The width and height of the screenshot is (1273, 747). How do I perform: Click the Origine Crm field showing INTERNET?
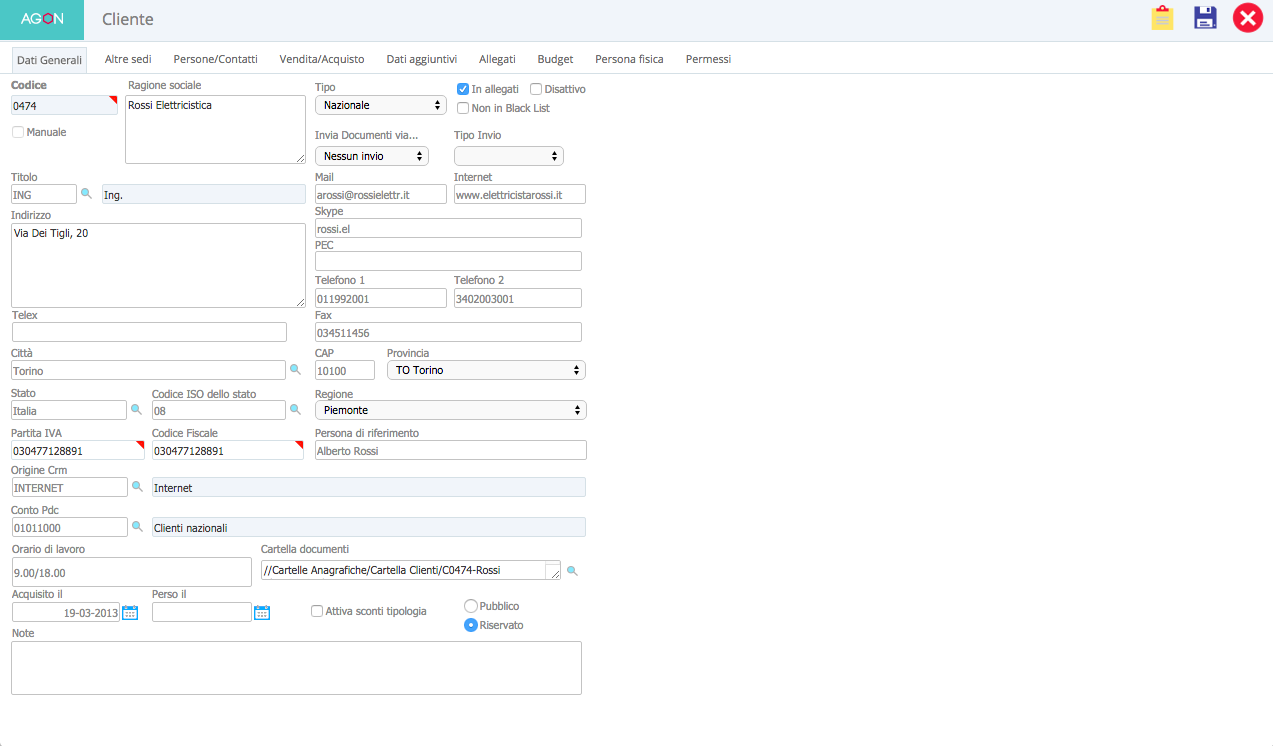pyautogui.click(x=69, y=487)
